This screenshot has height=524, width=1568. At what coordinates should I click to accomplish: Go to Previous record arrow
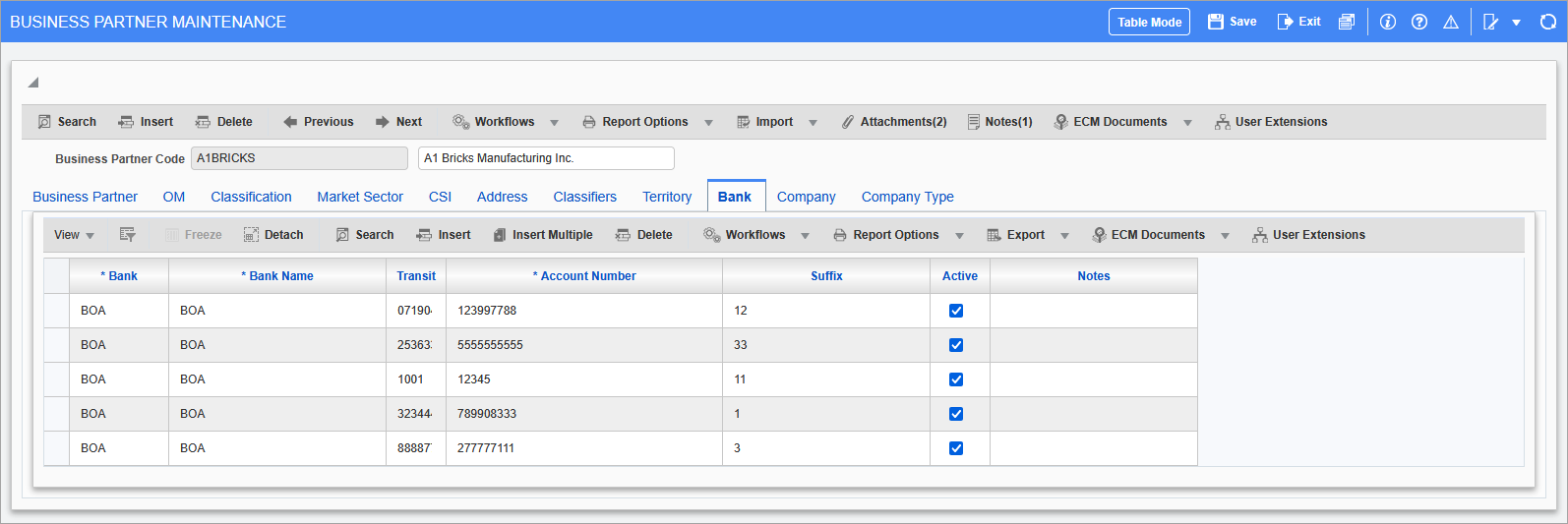pos(290,122)
